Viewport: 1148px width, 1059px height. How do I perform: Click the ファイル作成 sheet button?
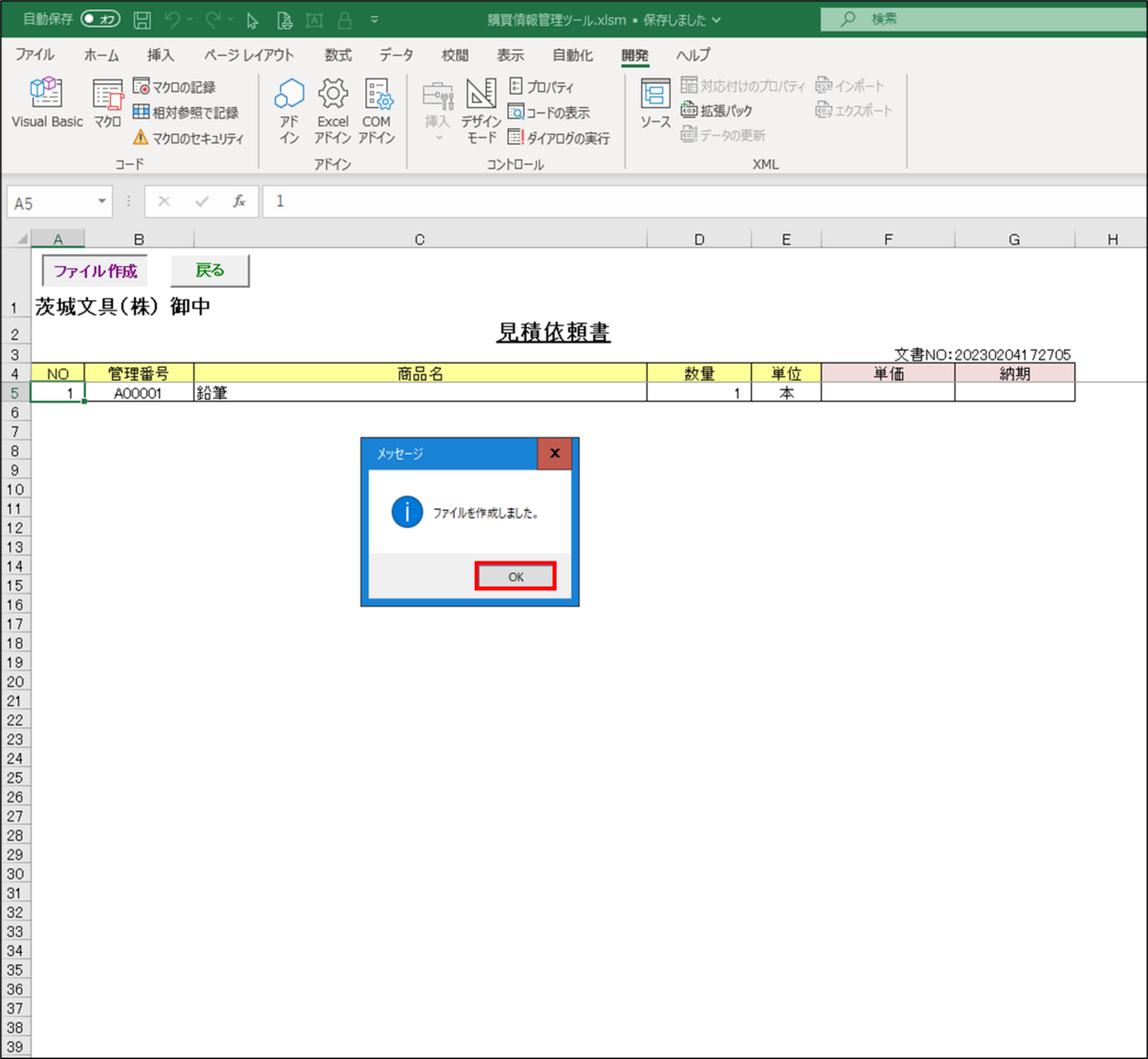tap(95, 271)
